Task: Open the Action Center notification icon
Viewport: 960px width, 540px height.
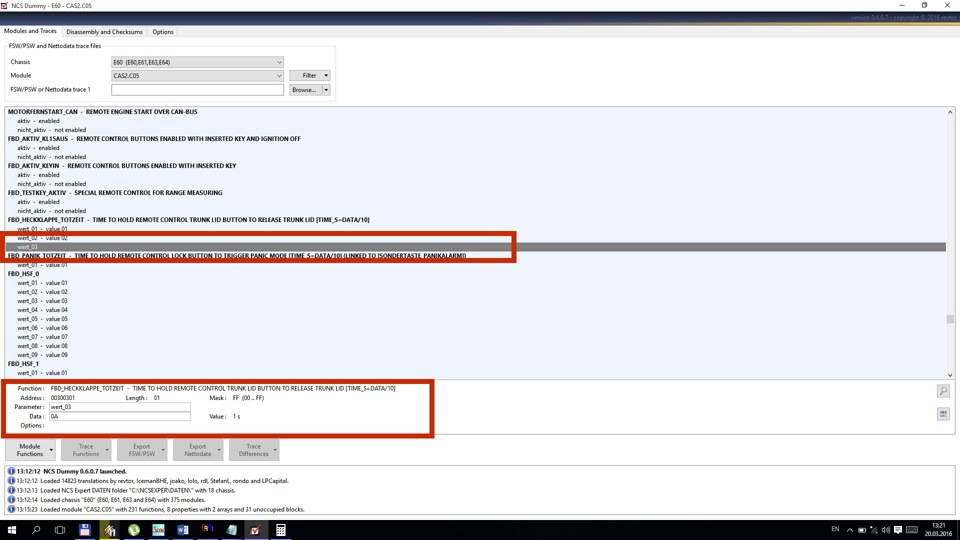Action: click(898, 530)
